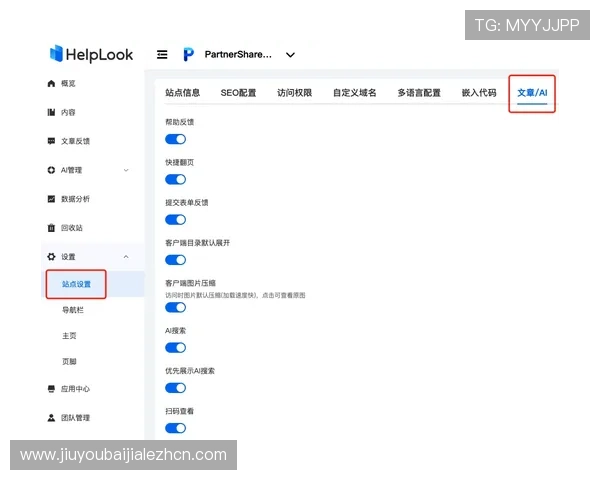Click the 优先展示AI搜索 label

coord(190,371)
